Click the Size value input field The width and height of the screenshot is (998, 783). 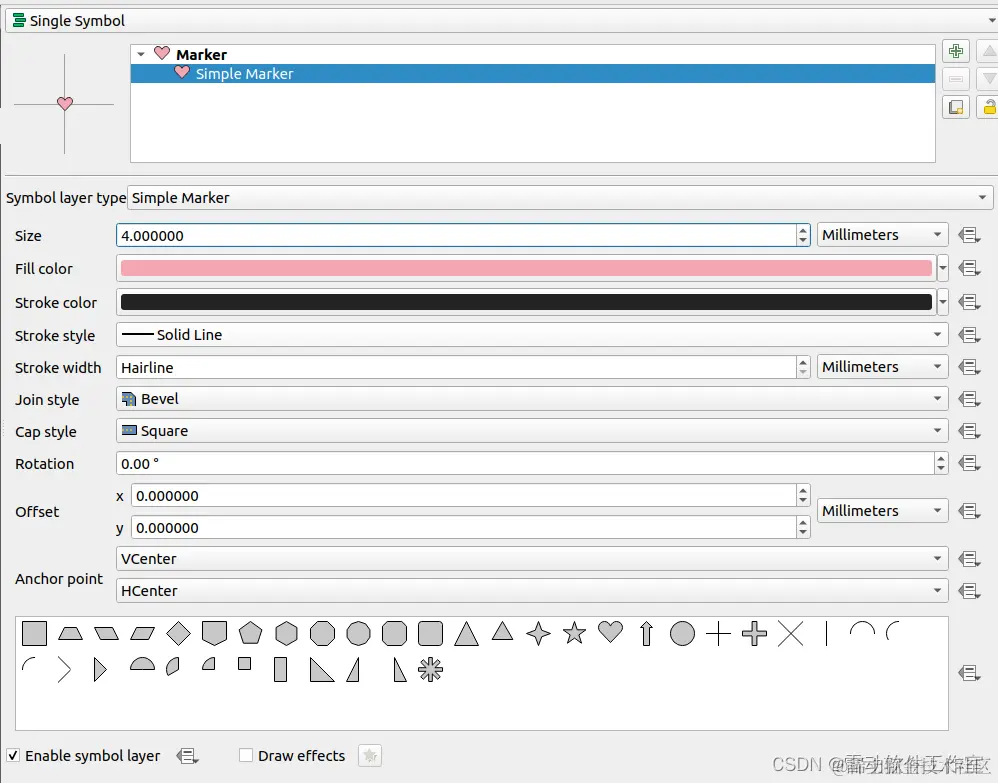pos(456,236)
